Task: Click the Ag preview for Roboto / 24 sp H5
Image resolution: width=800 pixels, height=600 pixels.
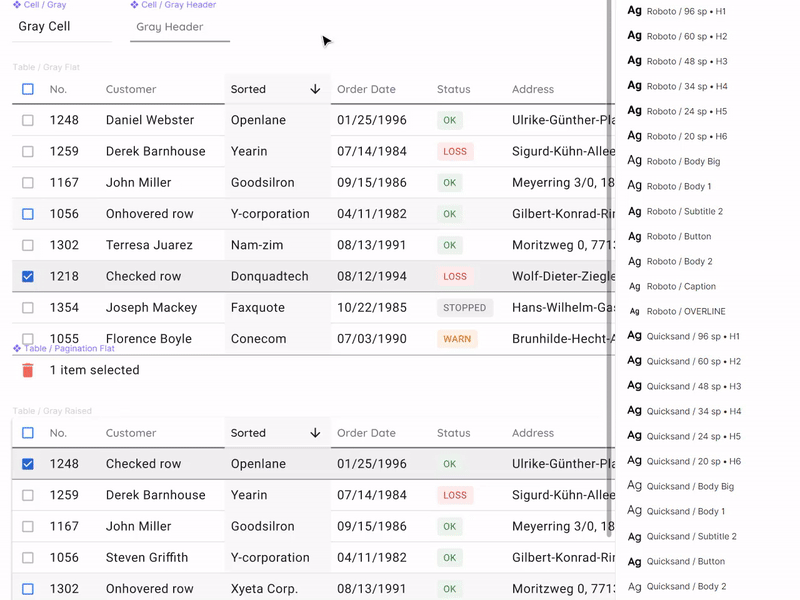Action: pyautogui.click(x=634, y=111)
